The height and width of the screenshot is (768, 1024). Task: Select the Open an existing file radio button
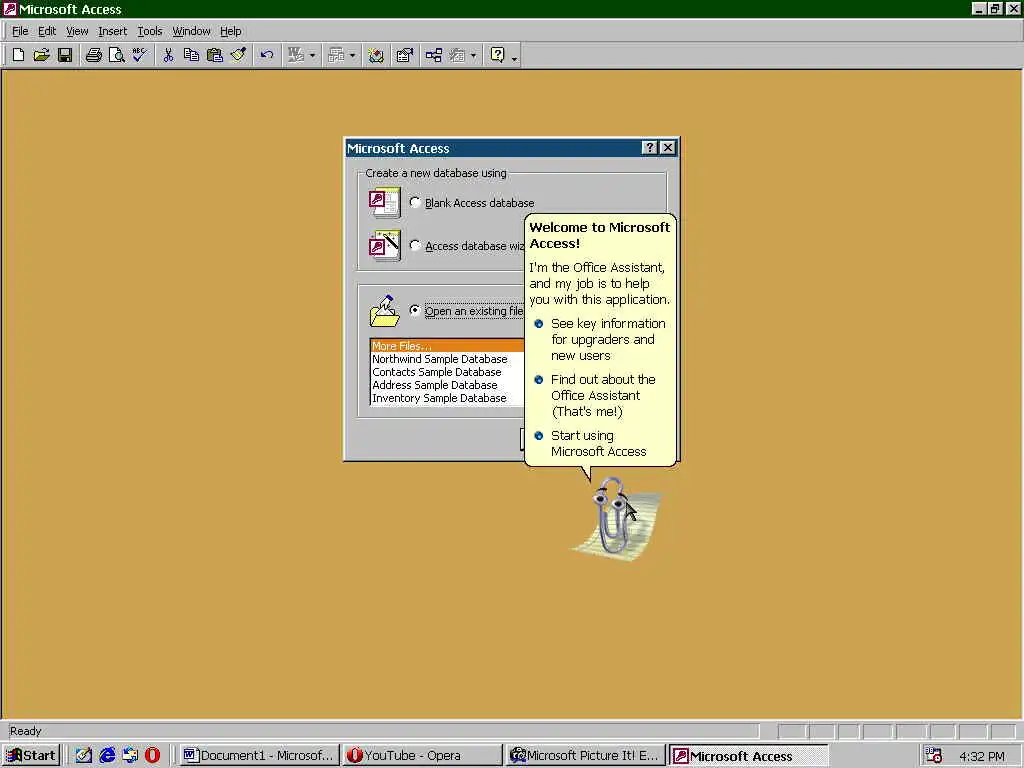click(x=415, y=310)
